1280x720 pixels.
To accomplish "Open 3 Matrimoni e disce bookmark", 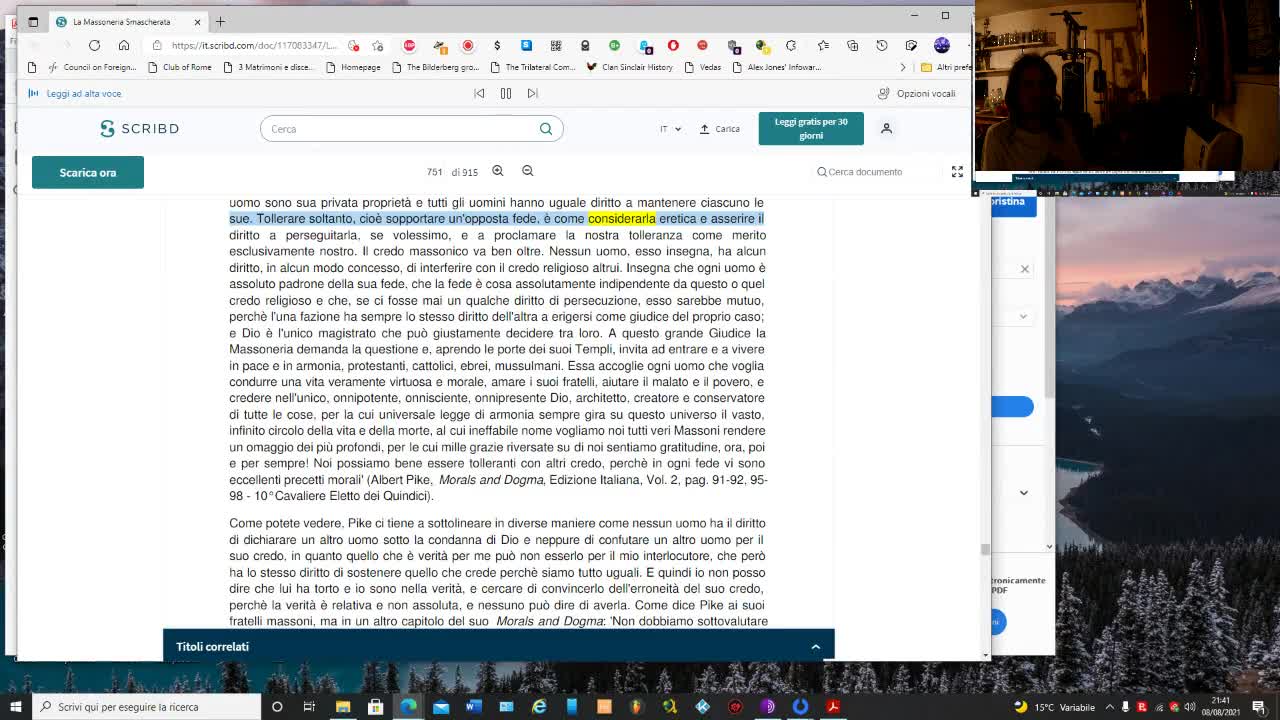I will [268, 67].
